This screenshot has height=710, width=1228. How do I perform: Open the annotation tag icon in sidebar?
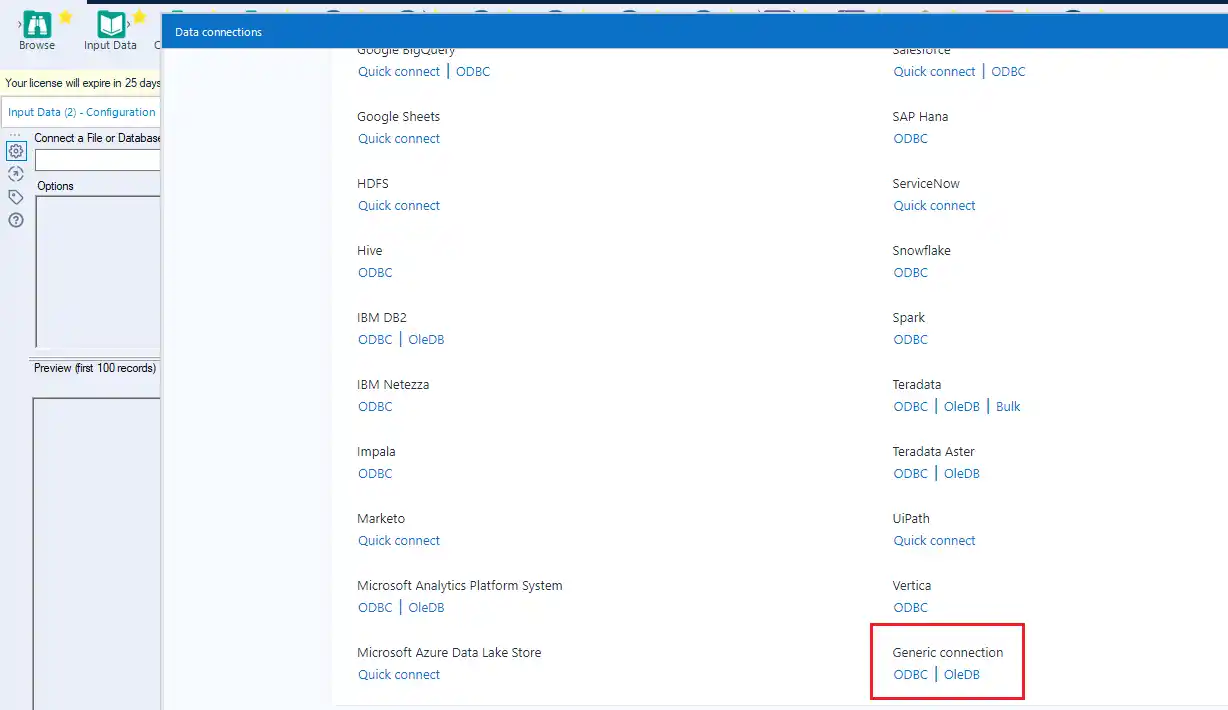pos(15,196)
